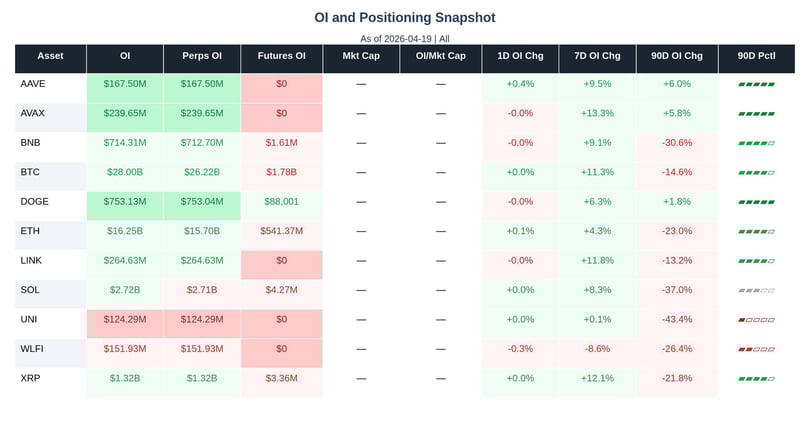Click the XRP 90D percentile bar indicator
The height and width of the screenshot is (427, 810).
point(756,379)
